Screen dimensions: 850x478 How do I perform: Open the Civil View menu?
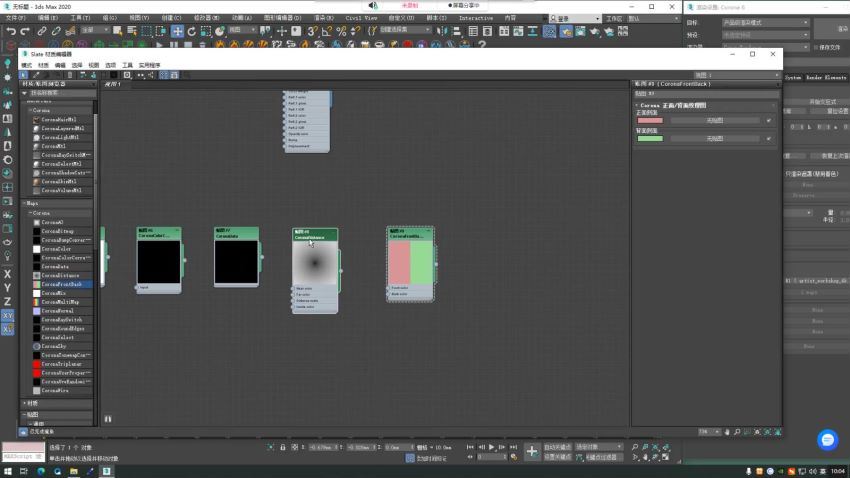coord(361,18)
